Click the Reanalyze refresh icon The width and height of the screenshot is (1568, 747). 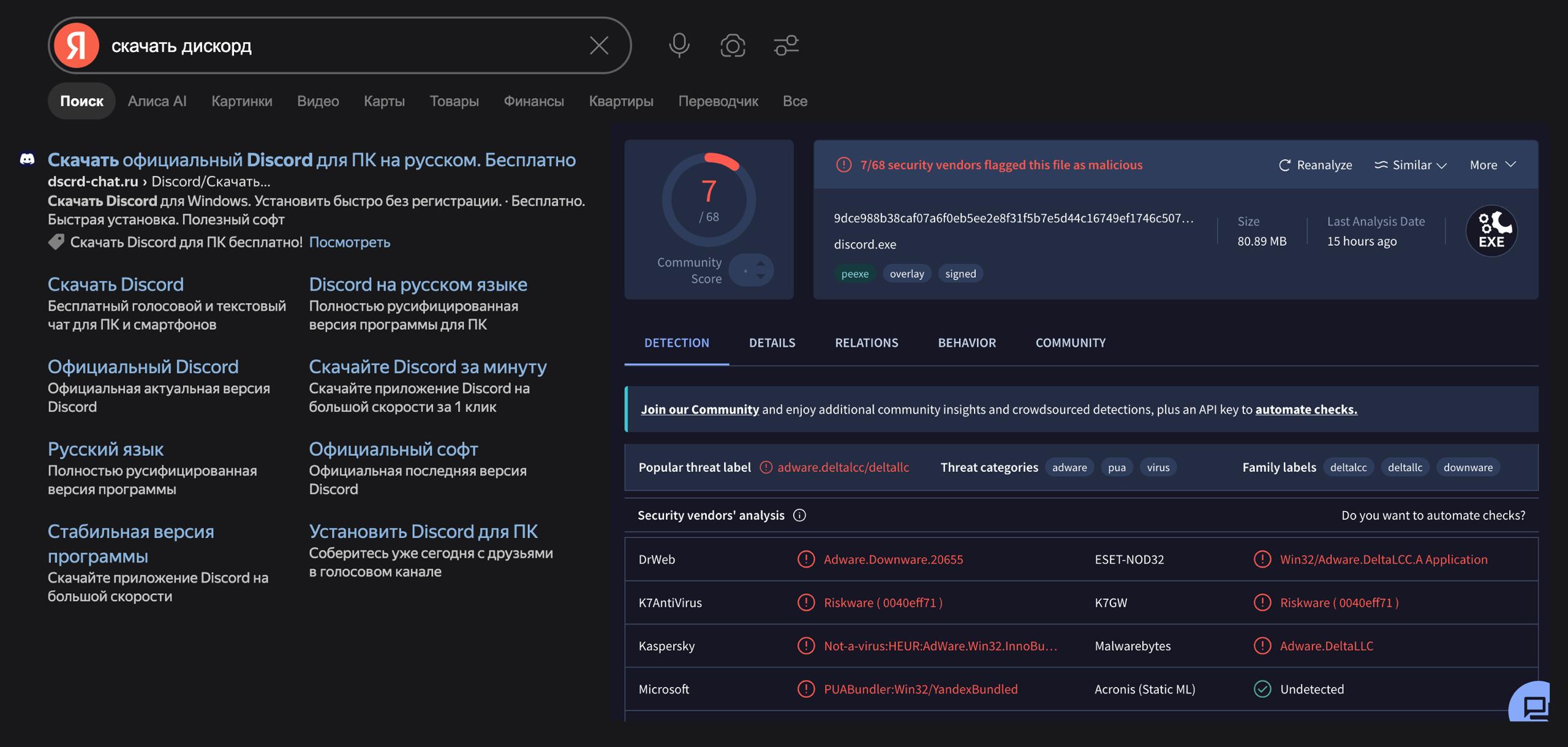(x=1284, y=165)
